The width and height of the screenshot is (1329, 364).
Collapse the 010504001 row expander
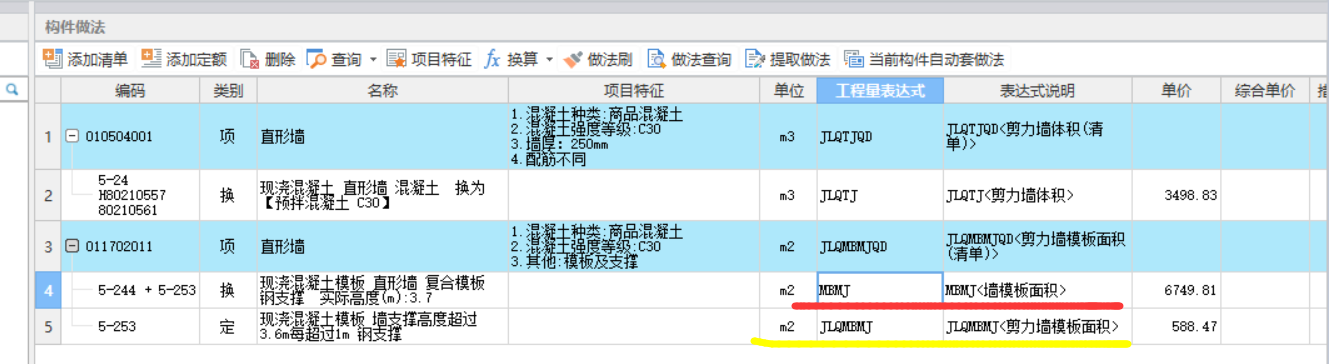72,136
